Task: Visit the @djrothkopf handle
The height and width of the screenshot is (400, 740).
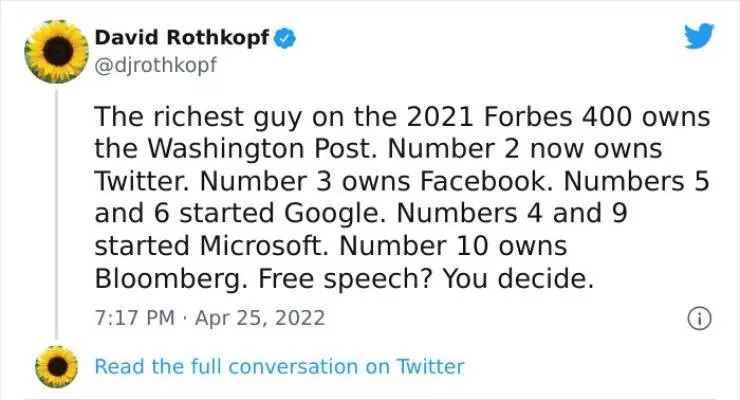Action: click(155, 64)
